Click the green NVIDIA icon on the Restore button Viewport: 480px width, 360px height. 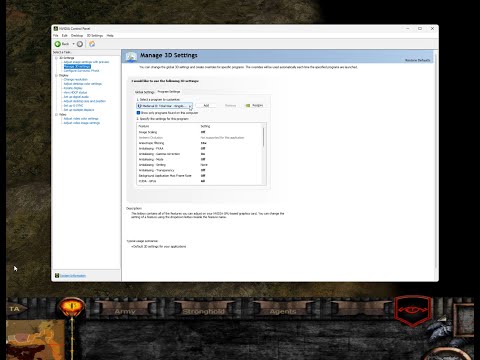[248, 106]
